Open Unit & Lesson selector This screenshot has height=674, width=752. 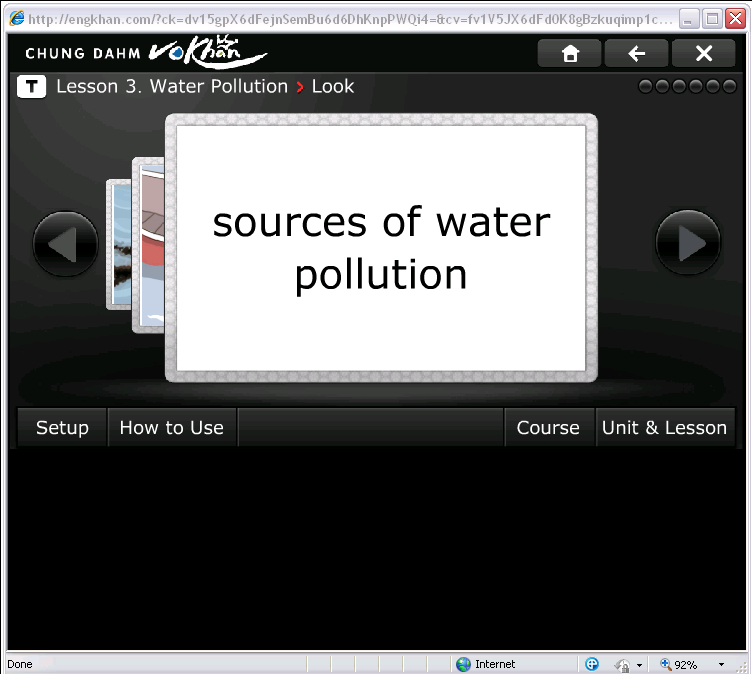665,427
